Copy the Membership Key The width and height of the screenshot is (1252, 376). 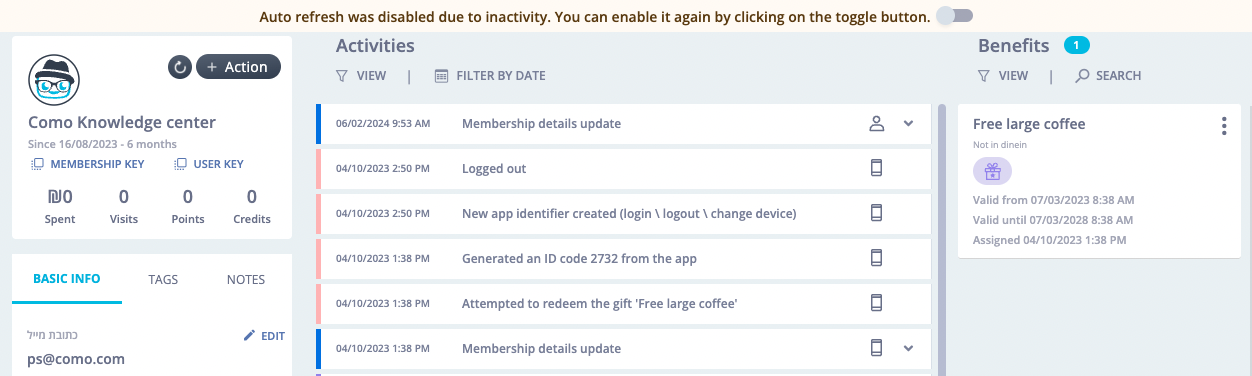coord(88,164)
